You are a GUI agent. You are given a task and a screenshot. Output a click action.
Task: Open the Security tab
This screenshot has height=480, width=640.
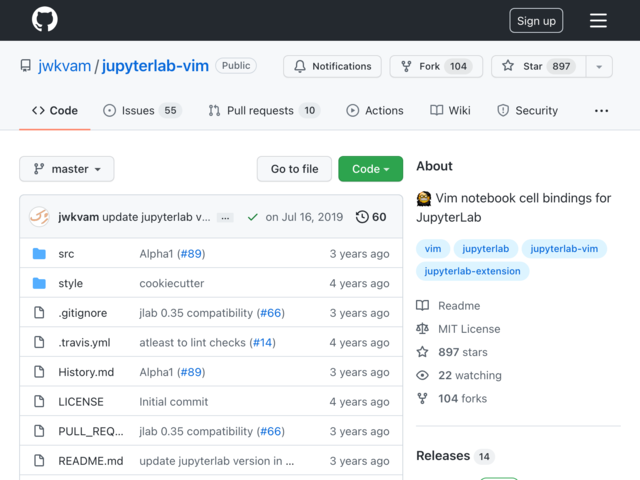click(x=527, y=111)
